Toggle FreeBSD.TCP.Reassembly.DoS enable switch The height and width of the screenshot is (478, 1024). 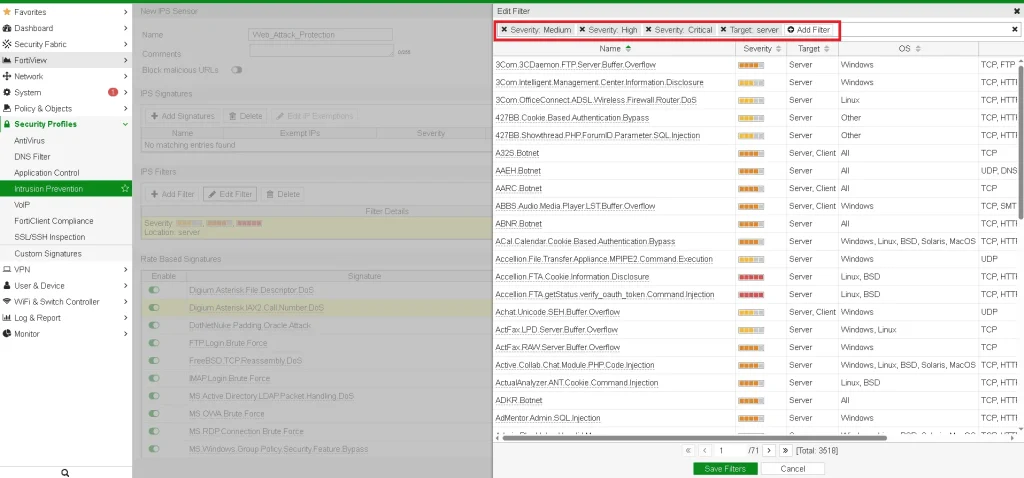[154, 360]
